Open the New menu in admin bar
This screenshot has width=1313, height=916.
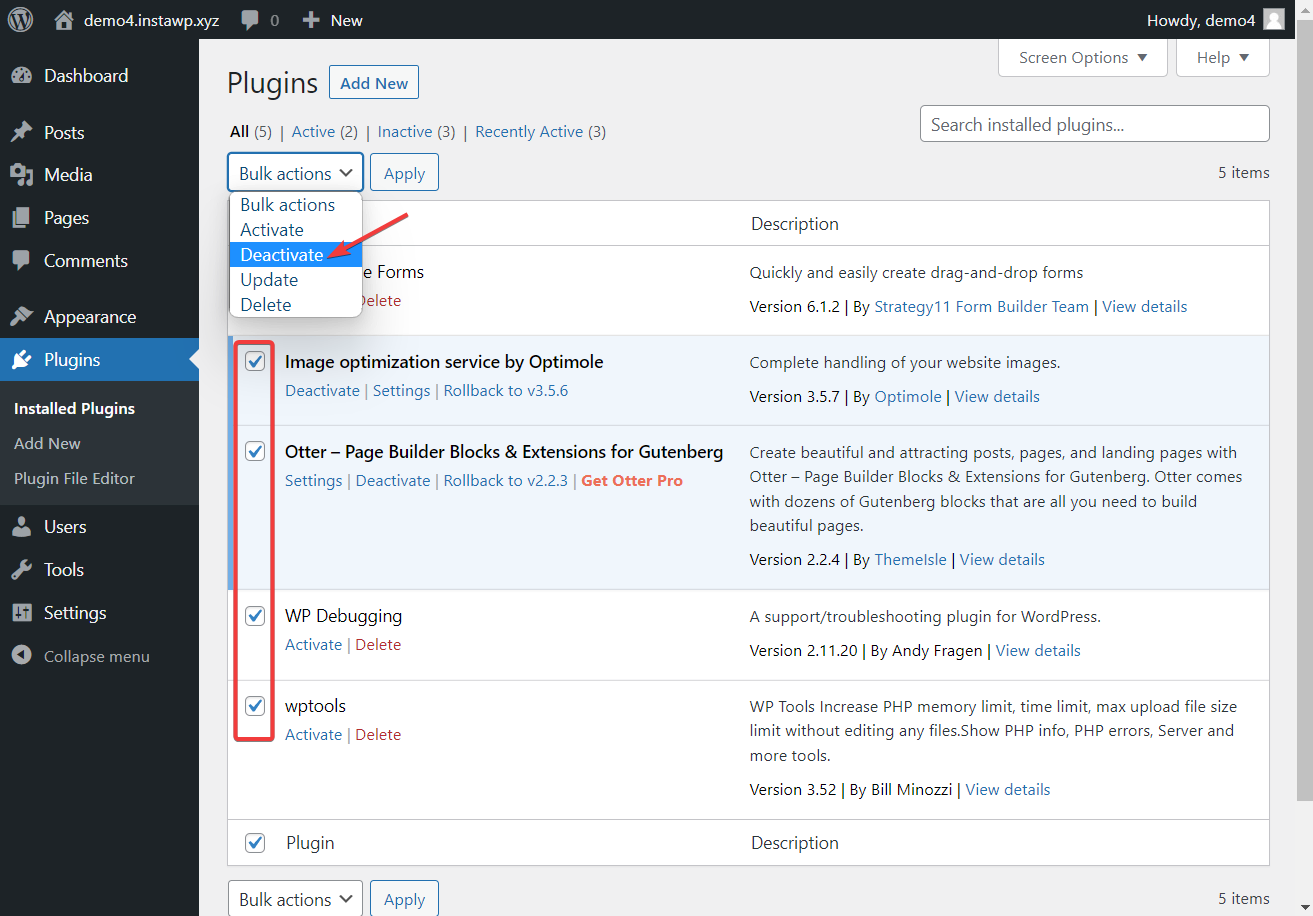click(331, 19)
